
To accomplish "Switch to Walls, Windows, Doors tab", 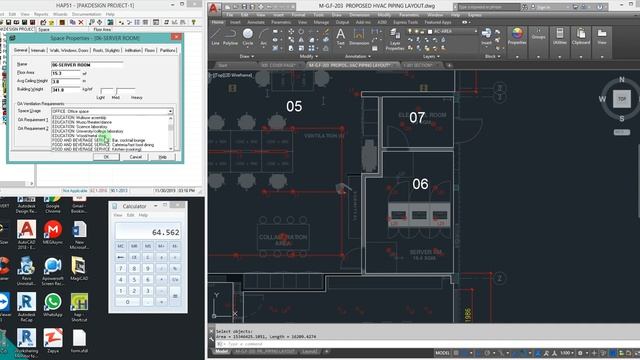I will (69, 50).
